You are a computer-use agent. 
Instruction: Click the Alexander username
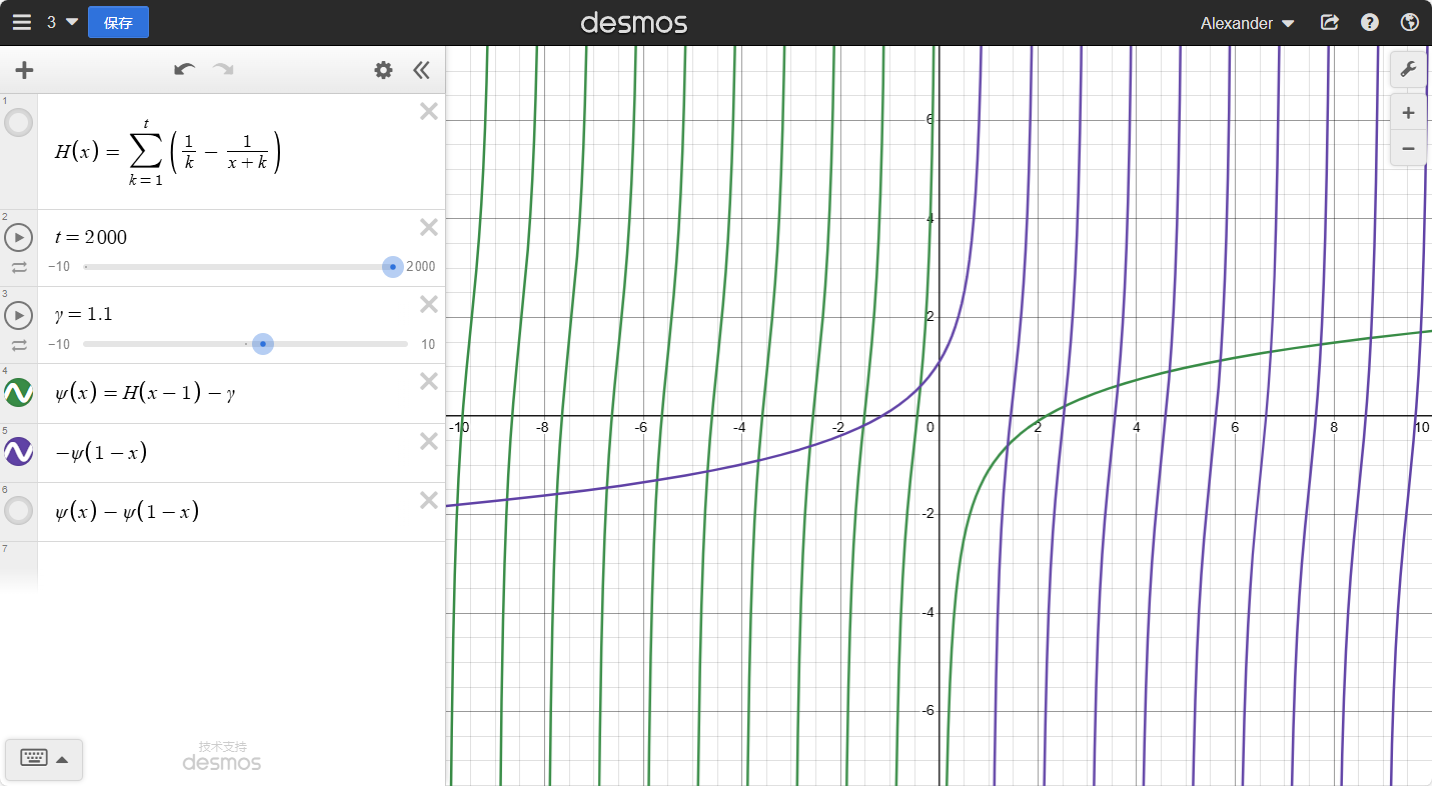(1237, 23)
